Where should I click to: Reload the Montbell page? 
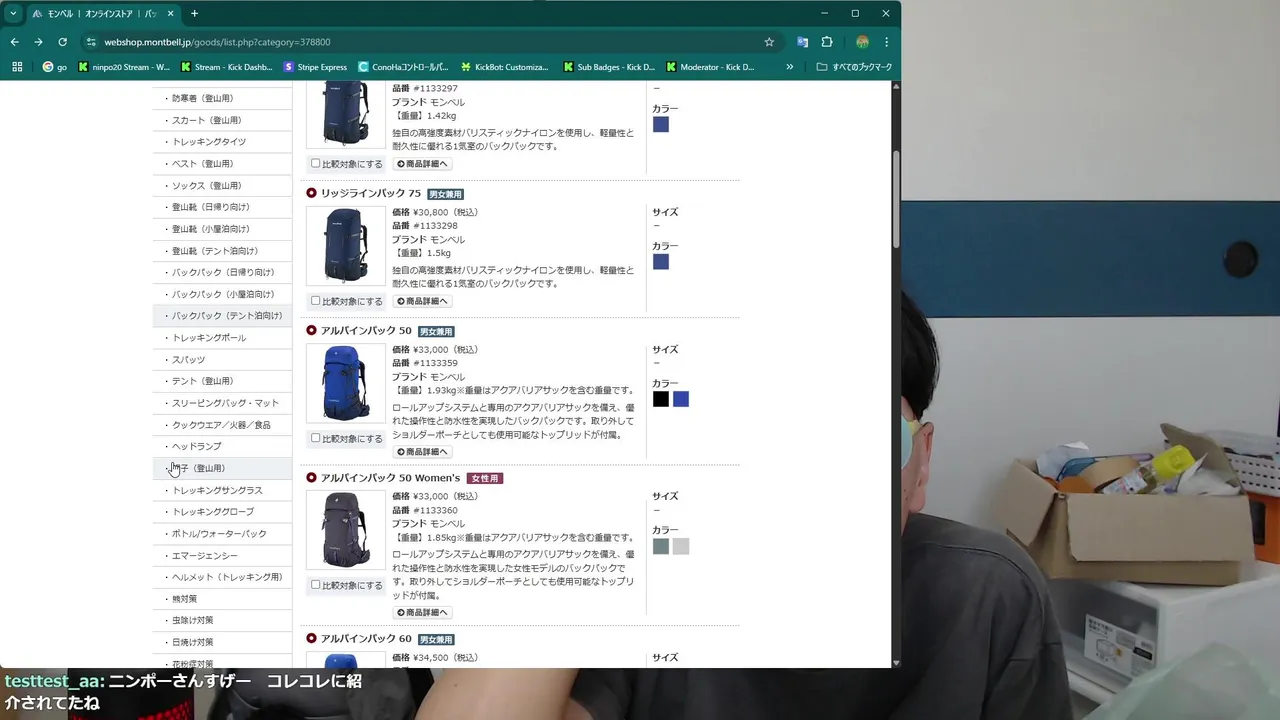pyautogui.click(x=62, y=42)
